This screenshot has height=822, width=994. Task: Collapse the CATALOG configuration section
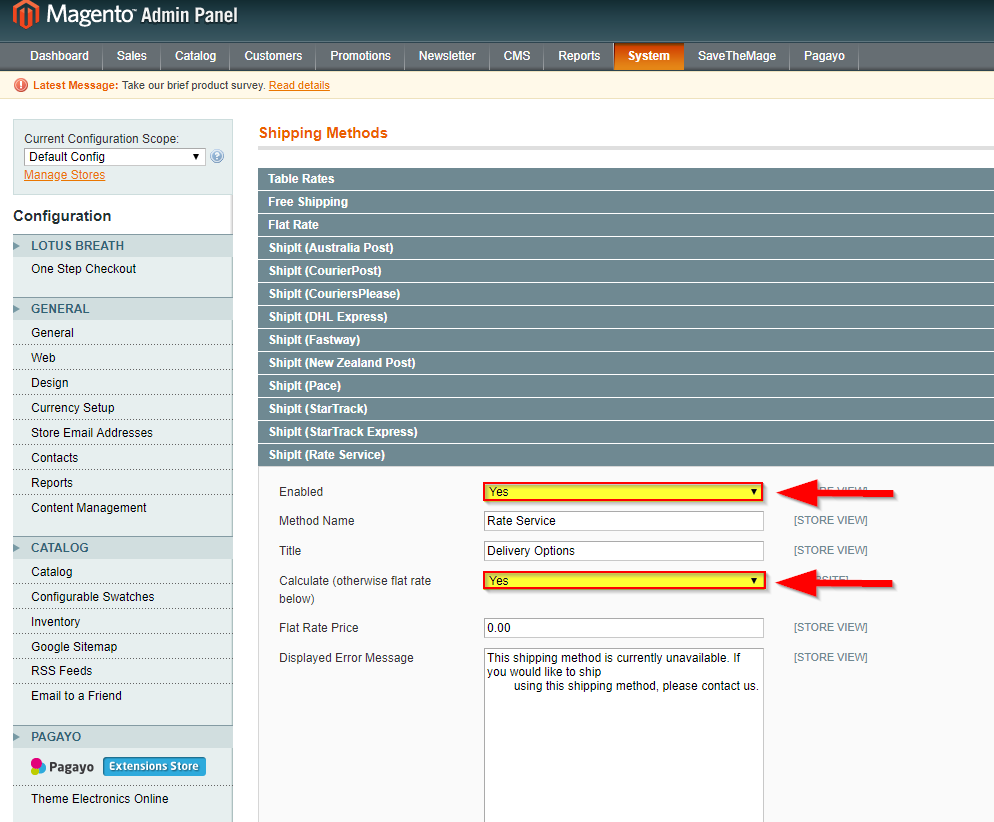tap(123, 548)
